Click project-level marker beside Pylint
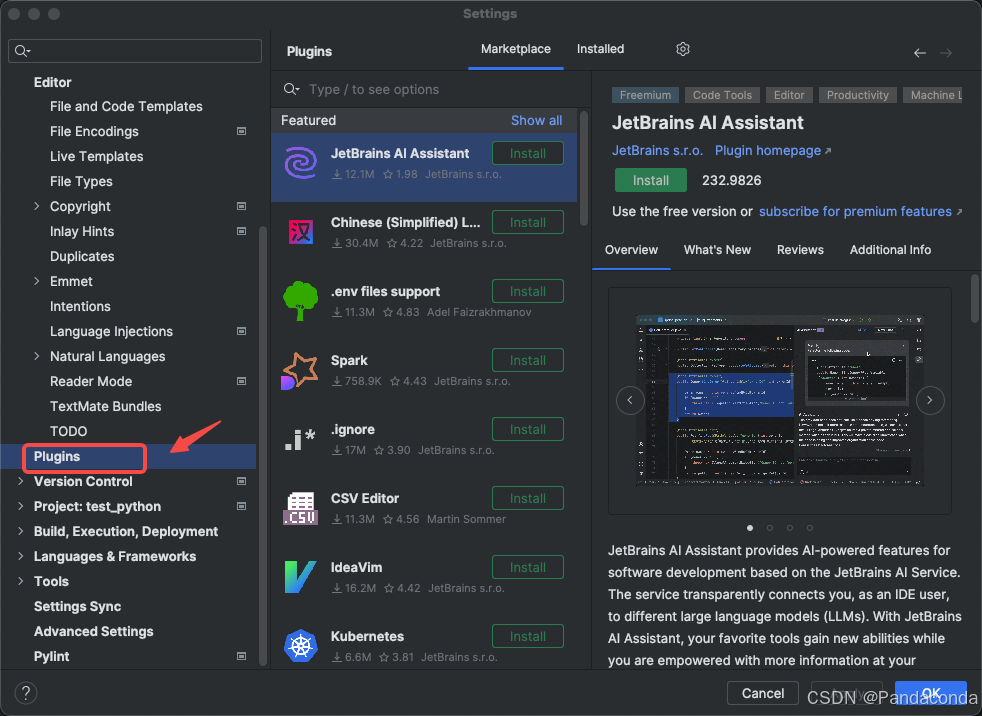Image resolution: width=982 pixels, height=716 pixels. click(x=241, y=656)
